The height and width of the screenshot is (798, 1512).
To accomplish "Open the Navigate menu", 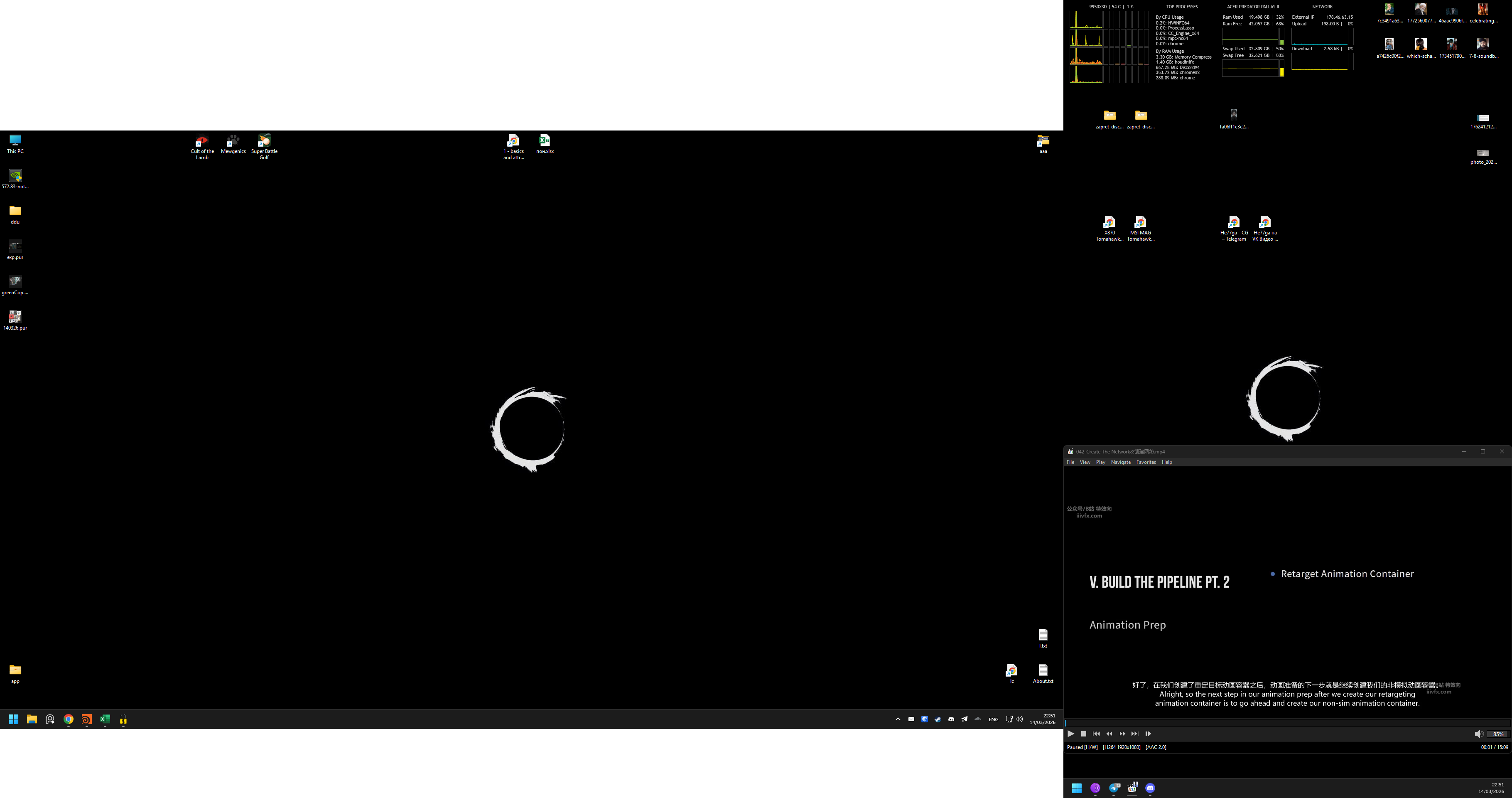I will point(1121,462).
